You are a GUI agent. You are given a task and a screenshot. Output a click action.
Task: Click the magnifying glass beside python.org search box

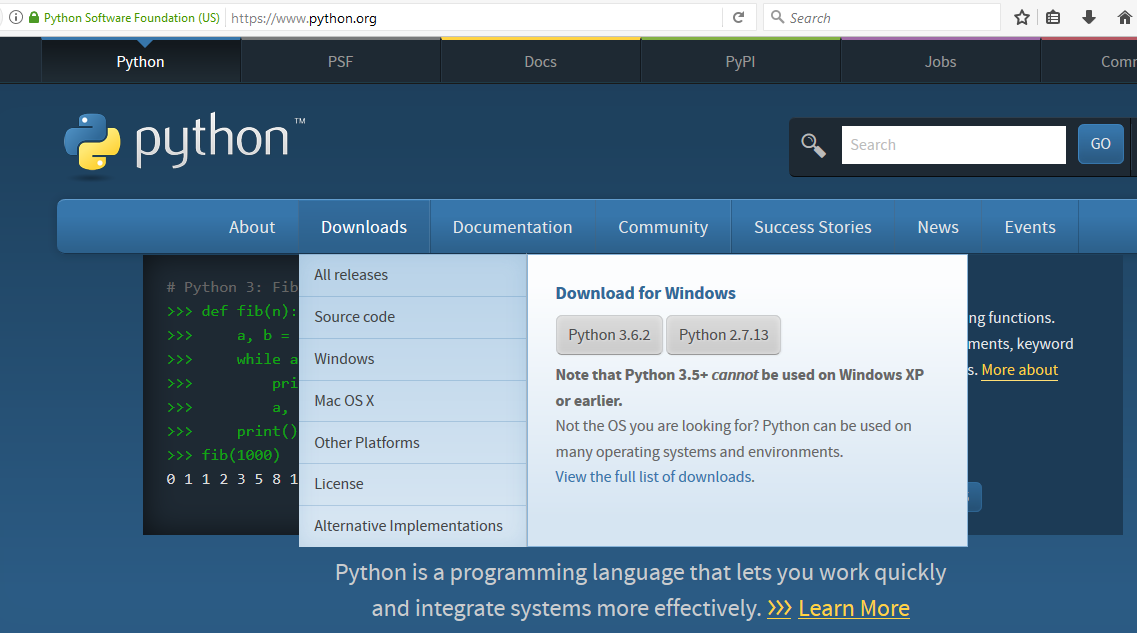(813, 144)
